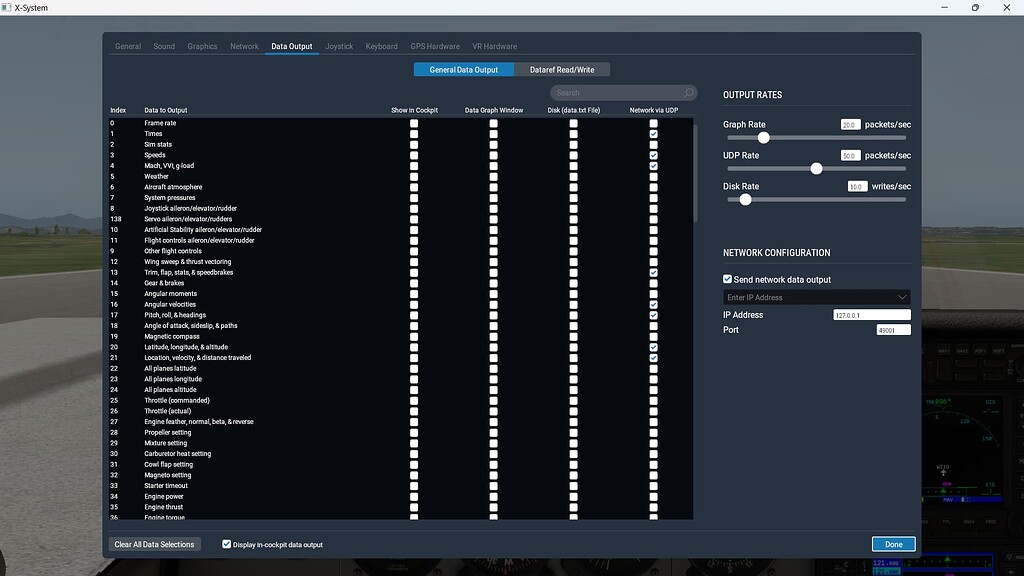Enable Speeds in Data Graph Window column
1024x576 pixels.
(493, 155)
